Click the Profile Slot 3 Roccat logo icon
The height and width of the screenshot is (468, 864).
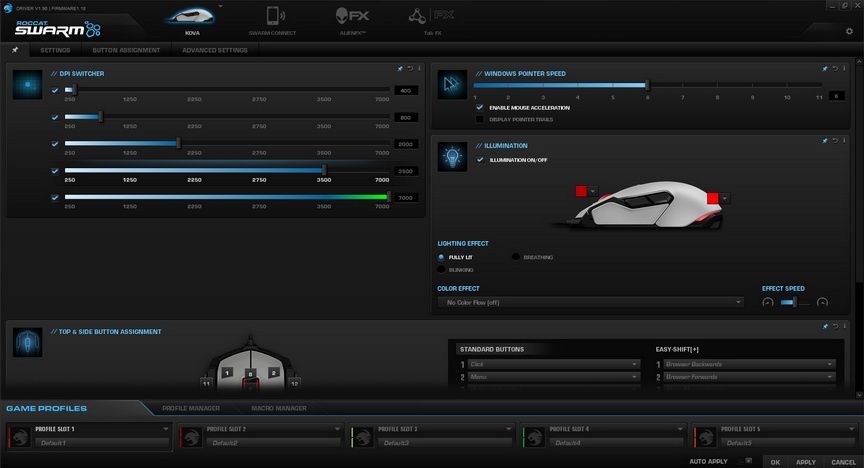coord(363,437)
